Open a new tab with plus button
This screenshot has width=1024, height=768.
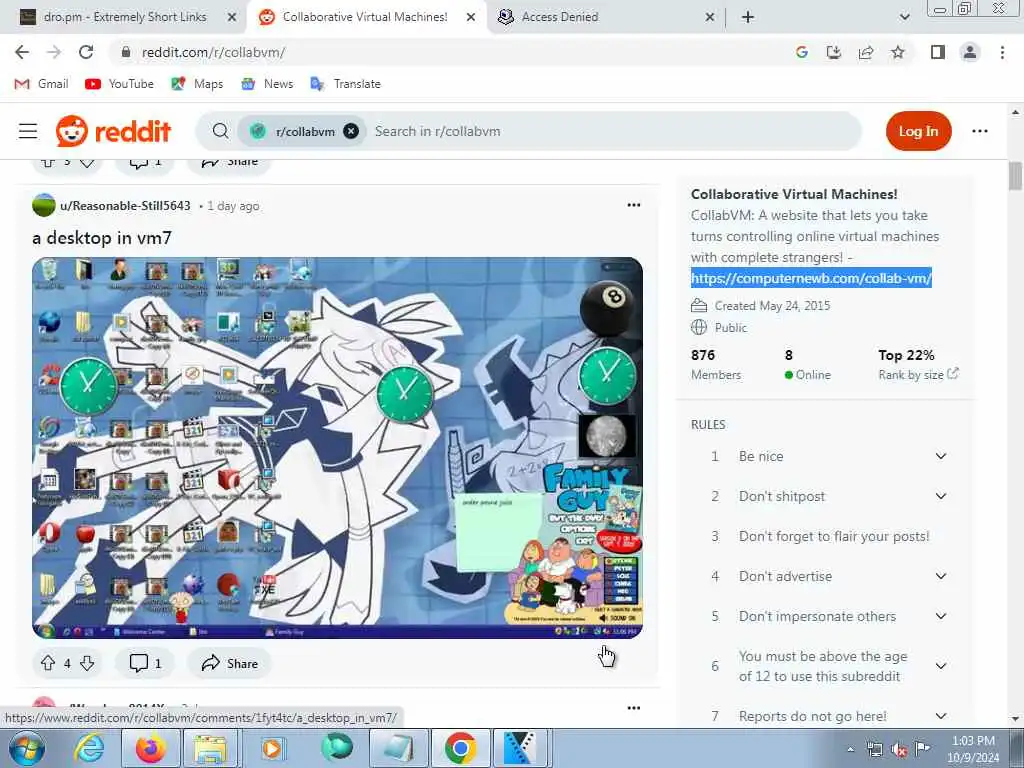748,17
